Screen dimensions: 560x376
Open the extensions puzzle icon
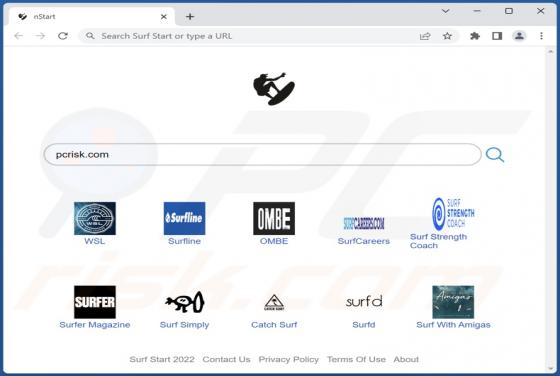[475, 36]
